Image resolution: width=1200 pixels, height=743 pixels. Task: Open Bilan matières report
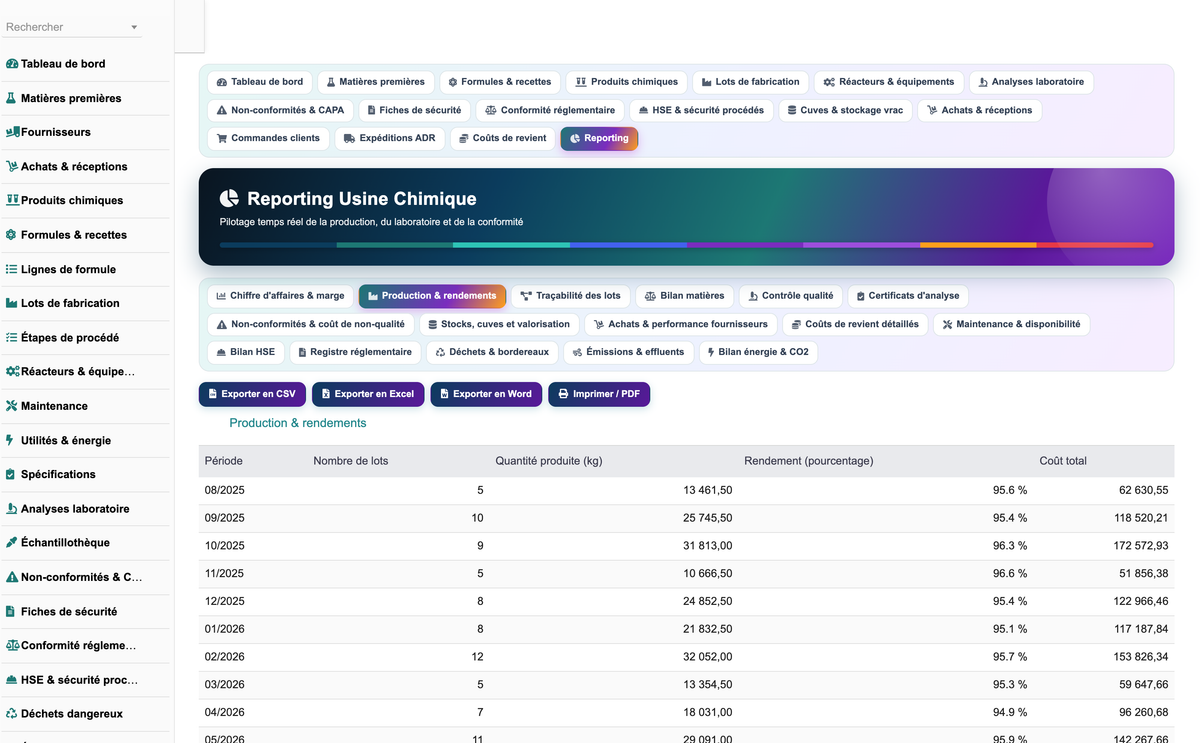pyautogui.click(x=685, y=296)
